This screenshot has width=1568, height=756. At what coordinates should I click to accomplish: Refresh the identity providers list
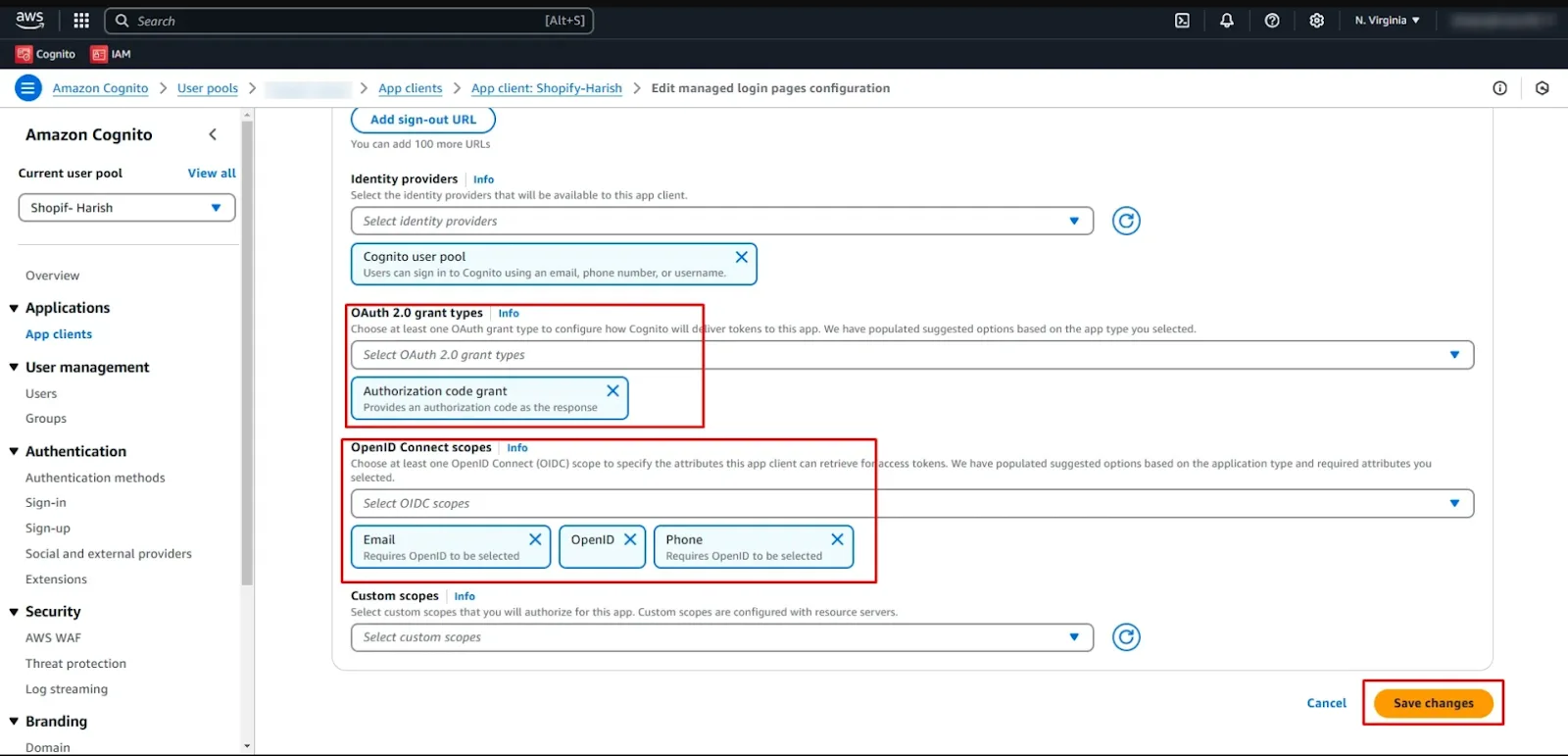pos(1126,221)
